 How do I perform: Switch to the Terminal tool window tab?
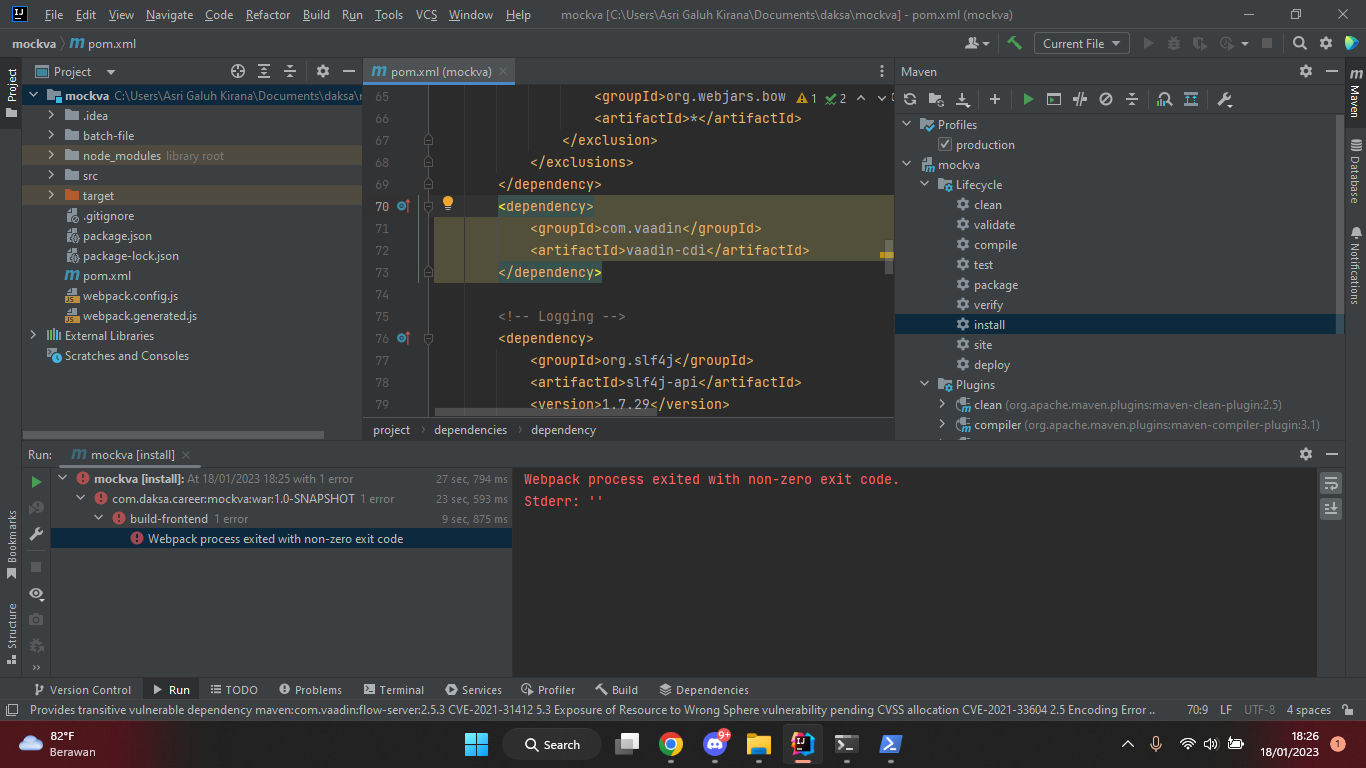[x=392, y=690]
